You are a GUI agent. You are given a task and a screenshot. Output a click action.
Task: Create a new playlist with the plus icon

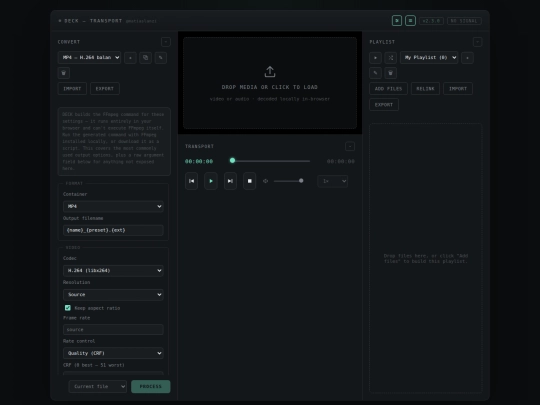point(467,58)
